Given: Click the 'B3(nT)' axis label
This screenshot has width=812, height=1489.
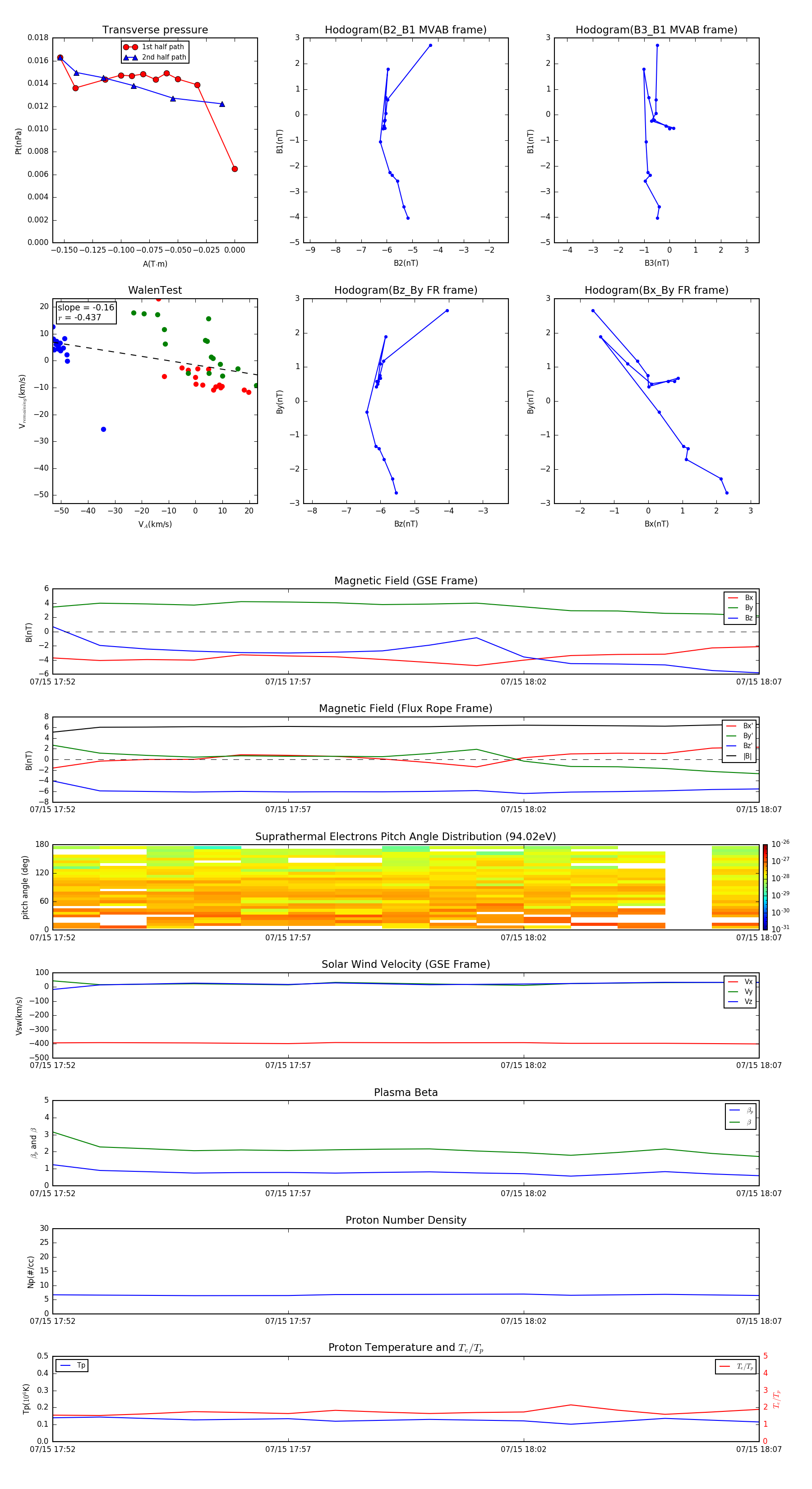Looking at the screenshot, I should (x=656, y=263).
